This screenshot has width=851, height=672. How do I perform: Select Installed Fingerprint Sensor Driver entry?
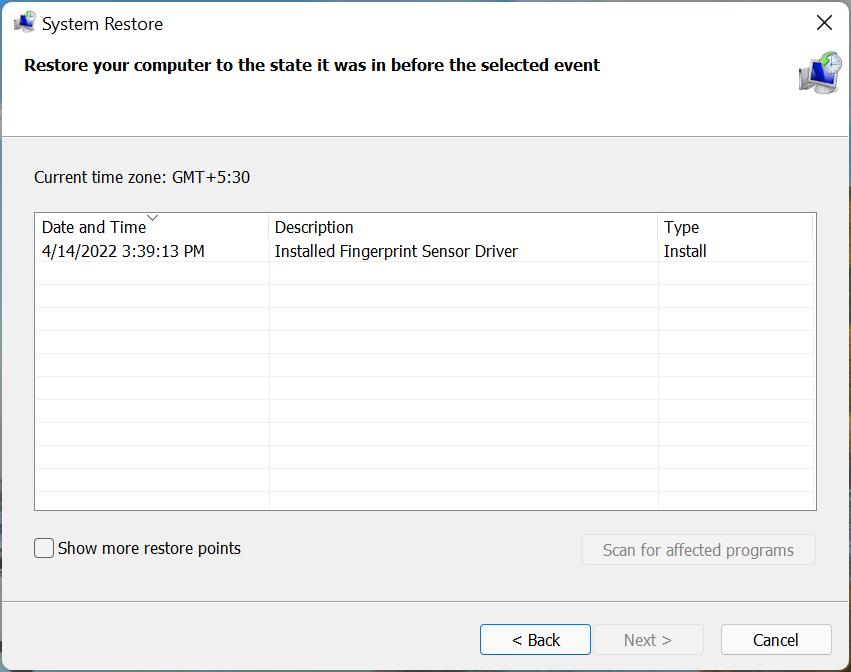(396, 251)
